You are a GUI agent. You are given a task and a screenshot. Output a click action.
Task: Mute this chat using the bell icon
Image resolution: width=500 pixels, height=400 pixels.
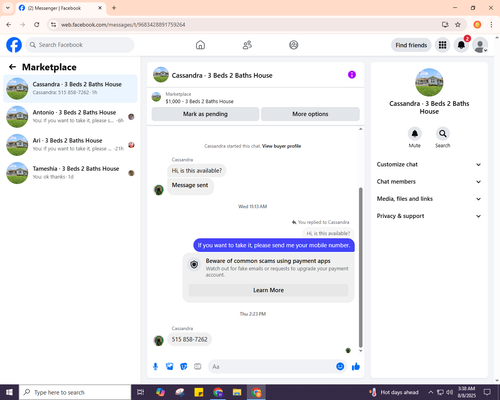tap(415, 134)
